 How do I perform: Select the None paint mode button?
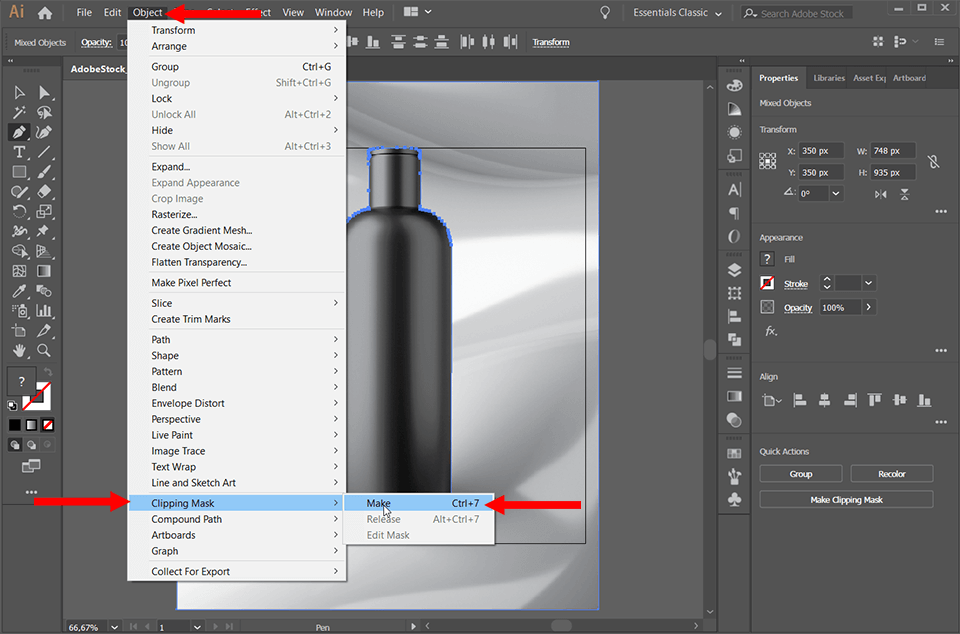pos(48,425)
